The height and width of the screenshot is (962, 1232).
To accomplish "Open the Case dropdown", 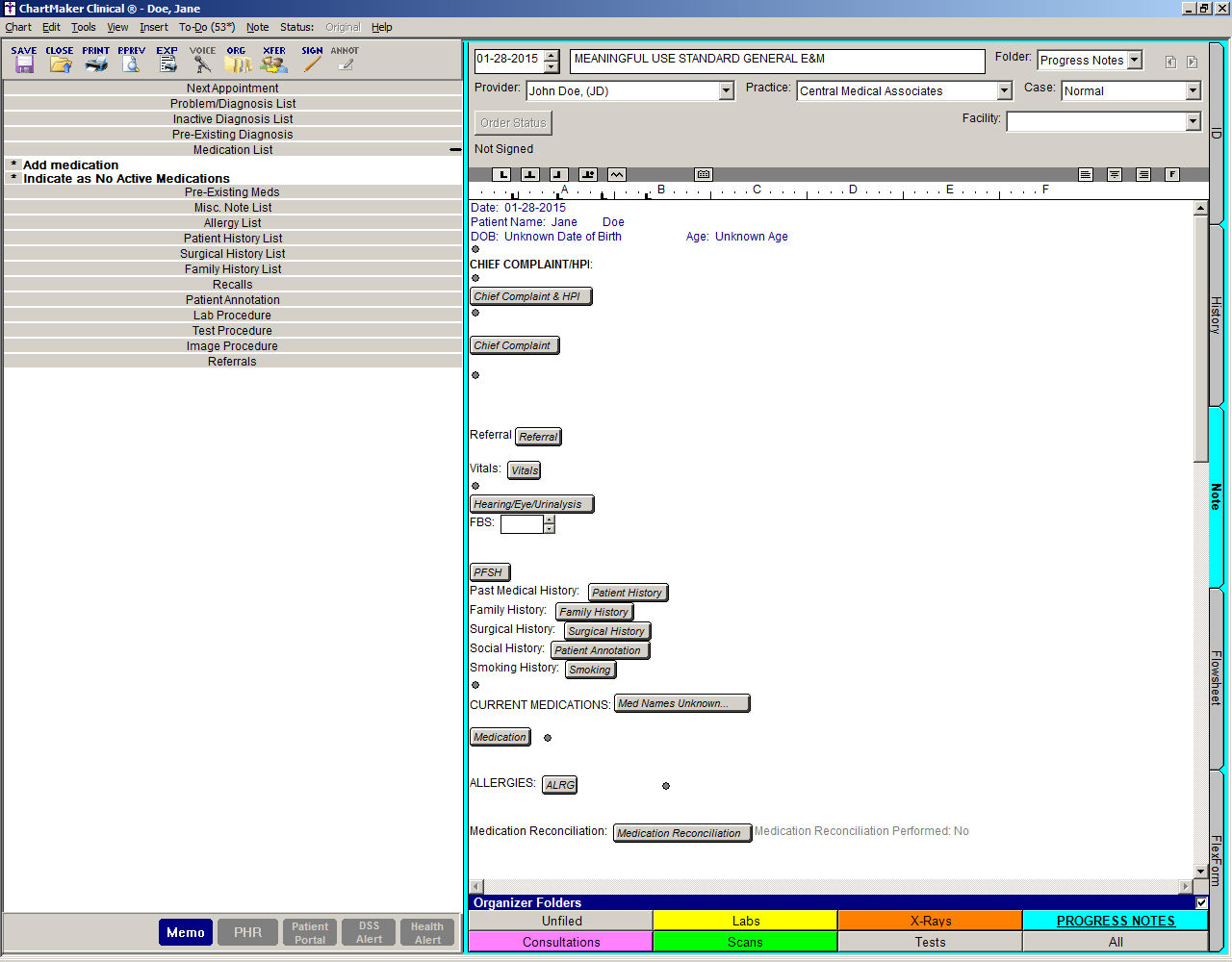I will (1193, 90).
